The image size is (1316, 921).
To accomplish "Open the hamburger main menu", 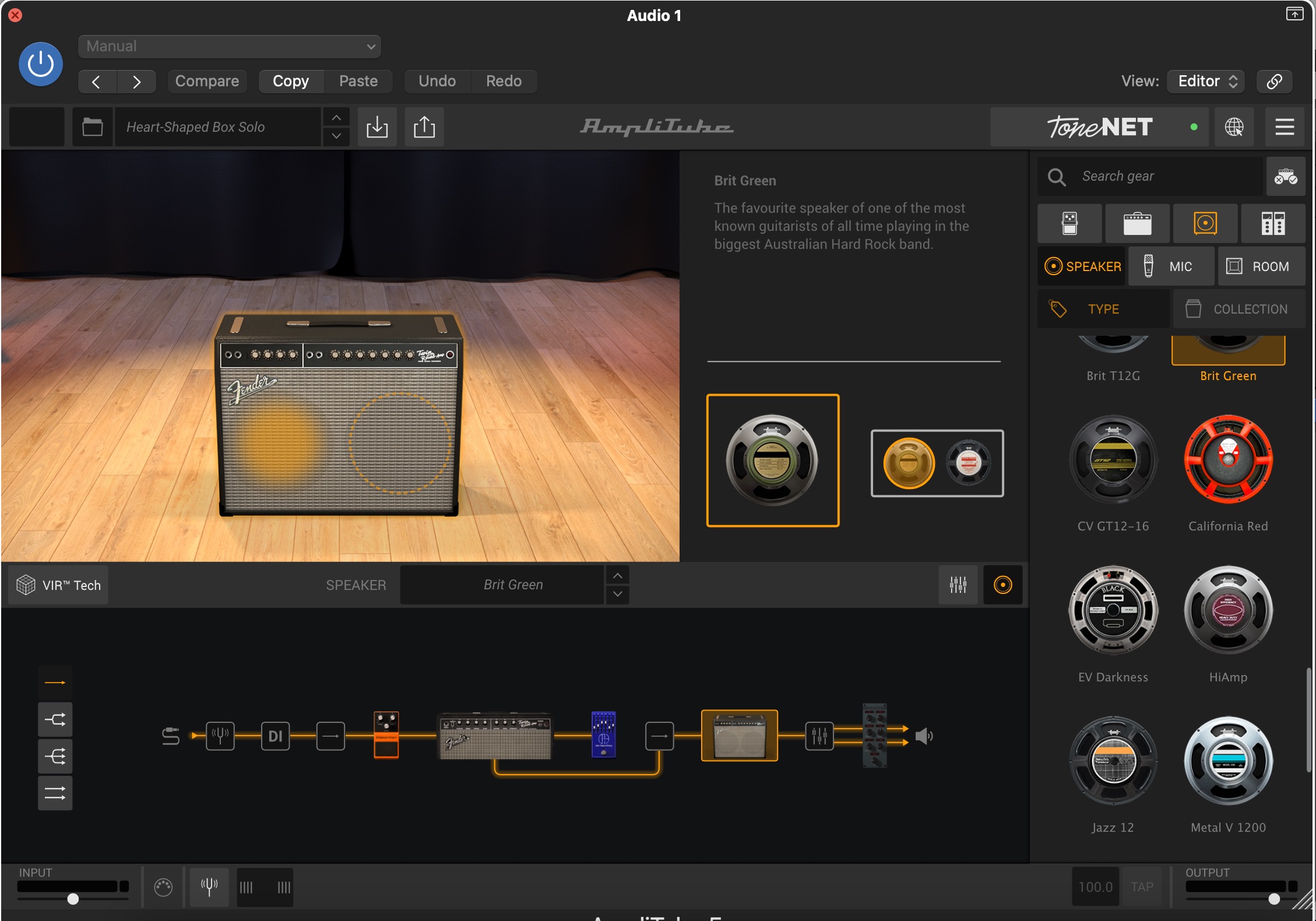I will click(x=1285, y=126).
